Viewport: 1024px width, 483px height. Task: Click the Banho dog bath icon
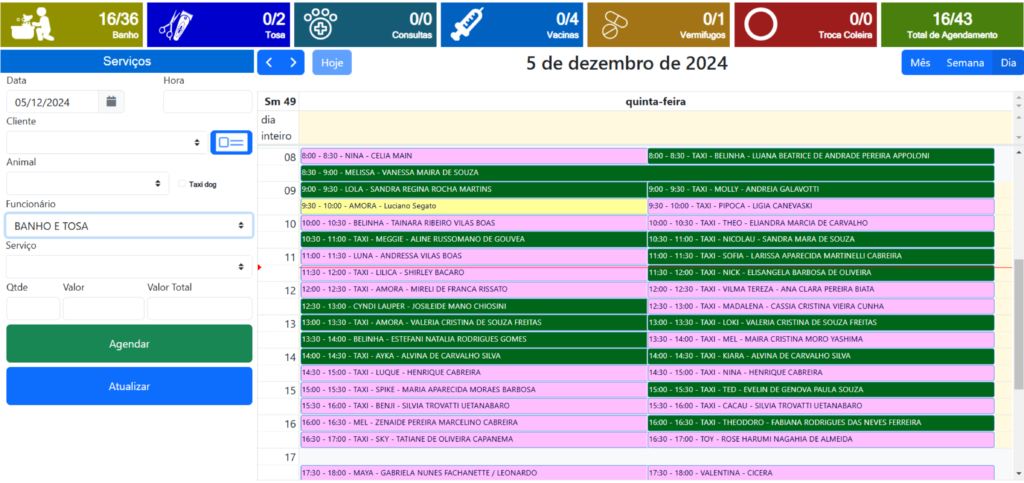(30, 23)
